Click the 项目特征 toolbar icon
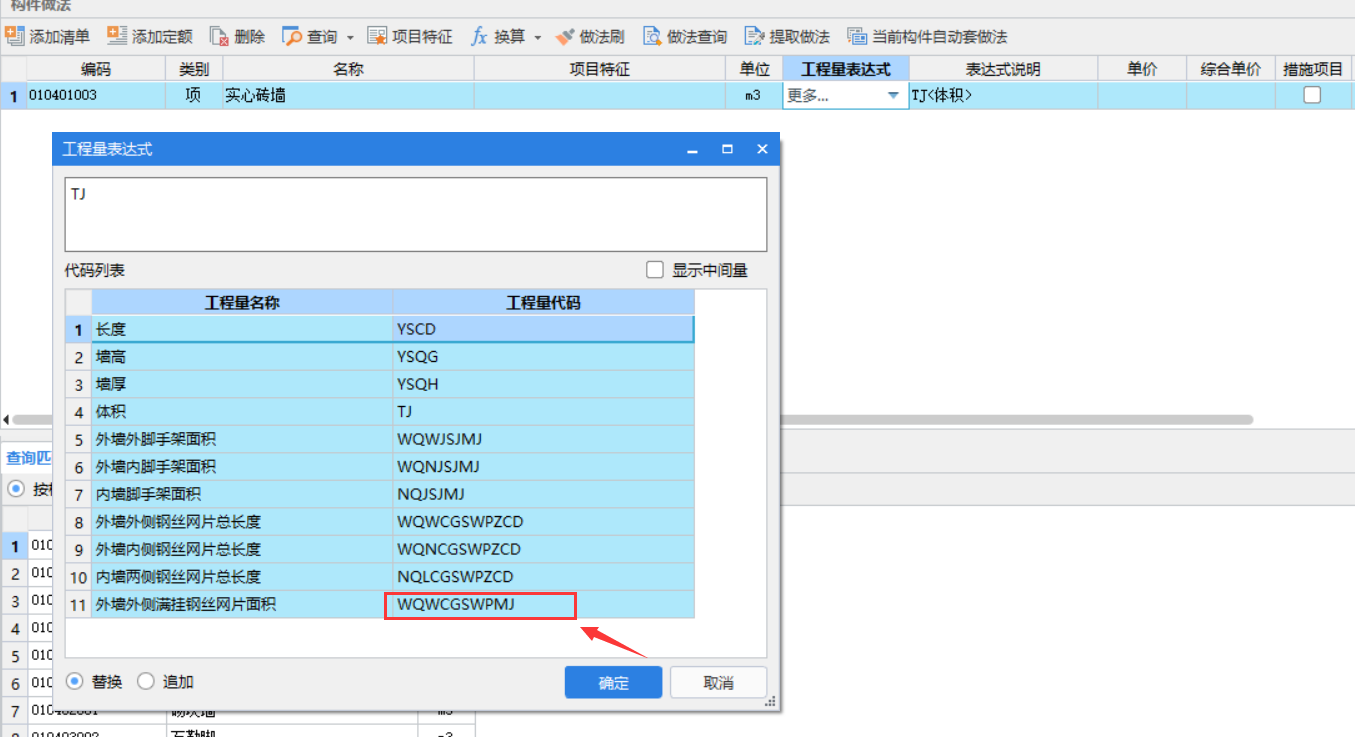This screenshot has width=1355, height=737. [378, 37]
